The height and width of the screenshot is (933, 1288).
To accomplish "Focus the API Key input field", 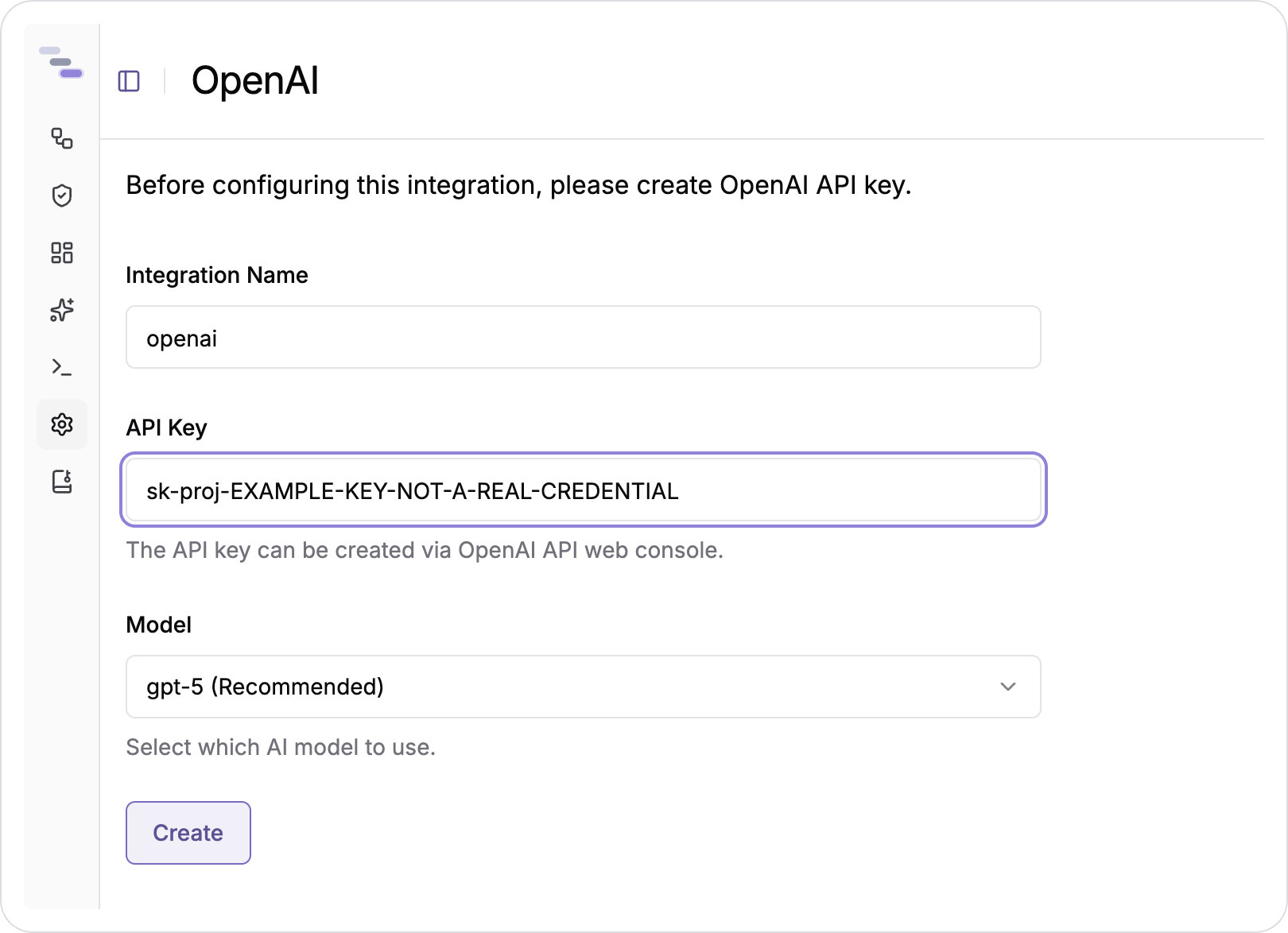I will [x=584, y=490].
